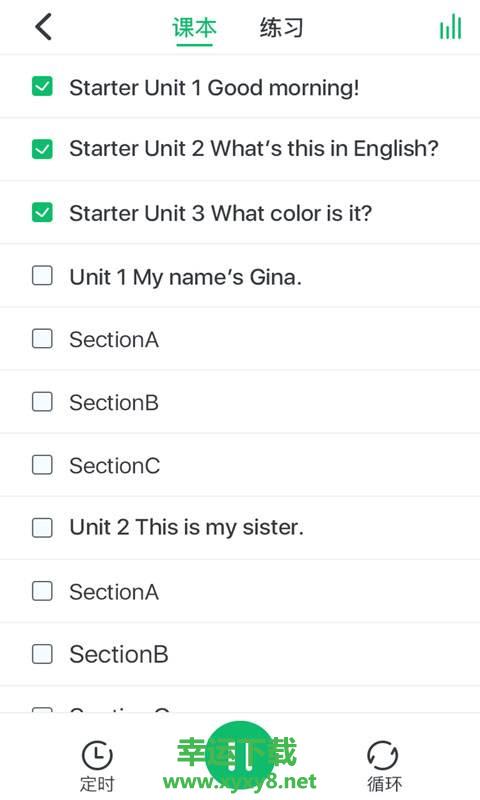Check the Unit 2 This is my sister box

point(42,528)
